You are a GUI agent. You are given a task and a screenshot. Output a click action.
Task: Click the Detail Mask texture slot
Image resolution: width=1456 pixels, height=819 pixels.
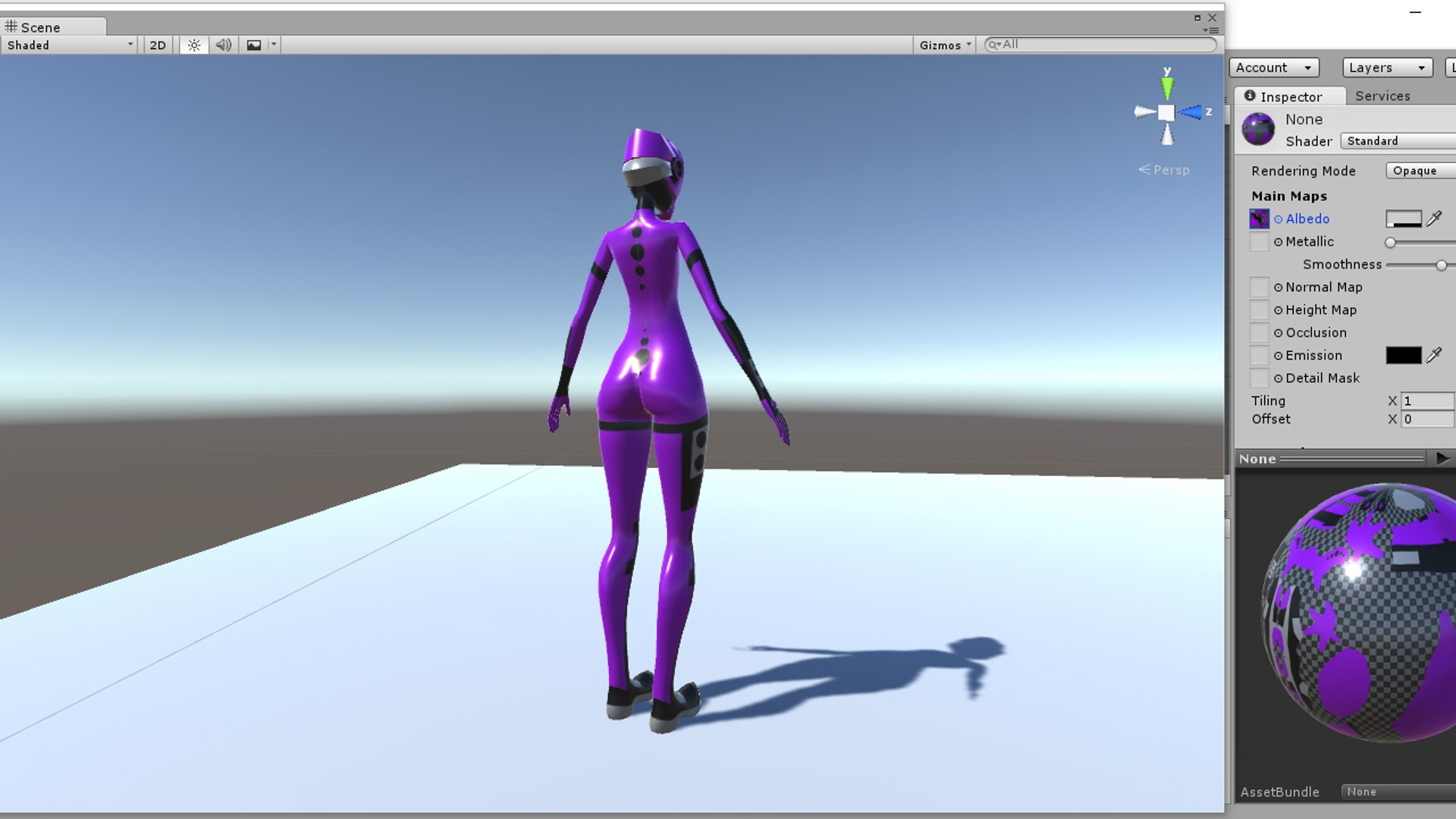(x=1259, y=378)
